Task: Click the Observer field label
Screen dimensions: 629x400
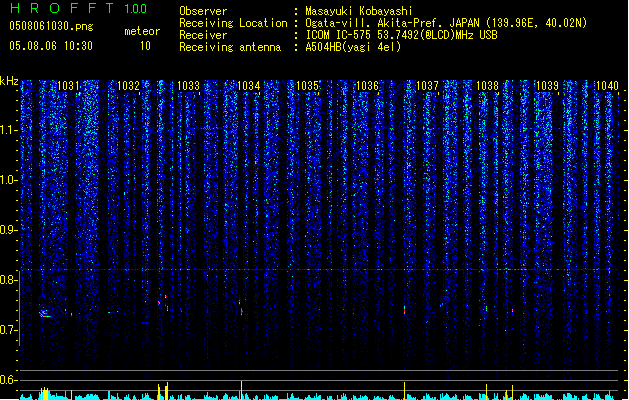Action: [x=203, y=11]
